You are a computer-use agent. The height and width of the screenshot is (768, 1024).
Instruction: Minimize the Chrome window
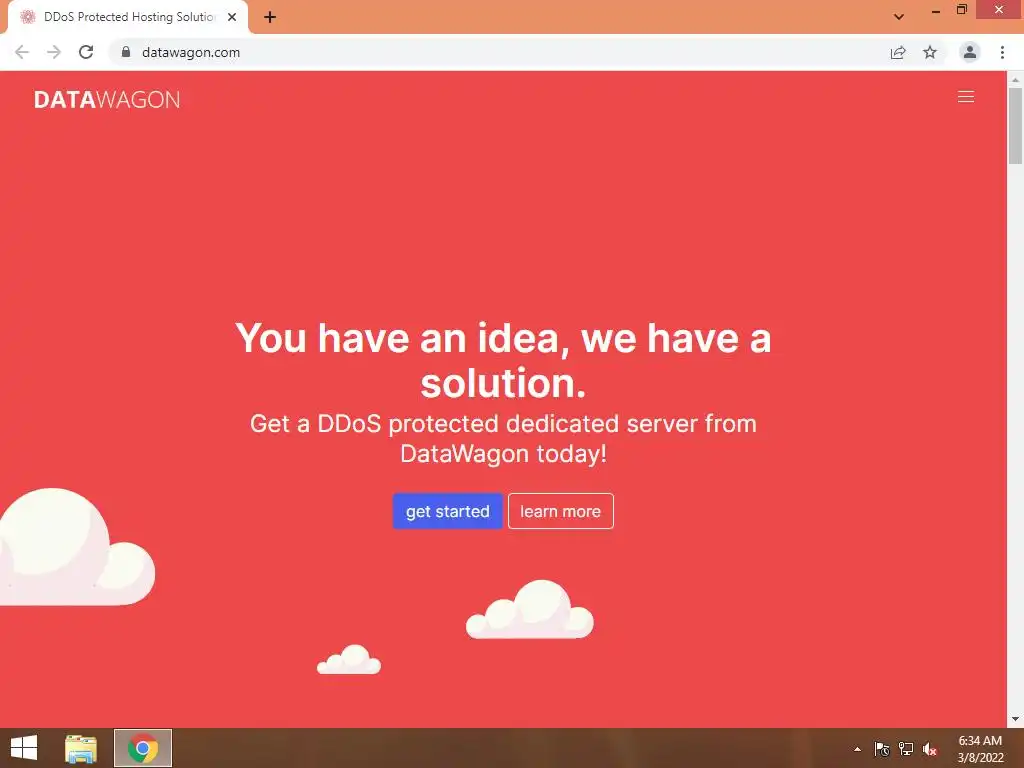935,10
